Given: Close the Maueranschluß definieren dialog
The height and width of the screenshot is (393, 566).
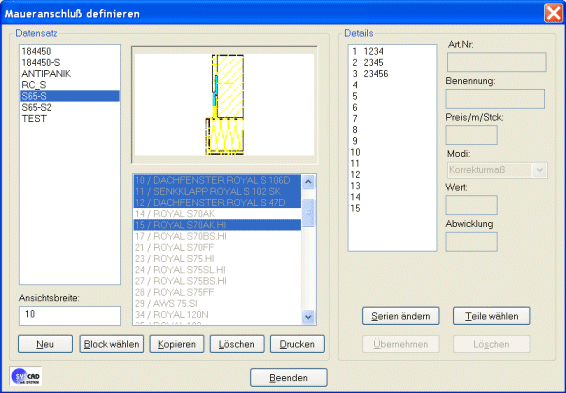Looking at the screenshot, I should [x=553, y=14].
